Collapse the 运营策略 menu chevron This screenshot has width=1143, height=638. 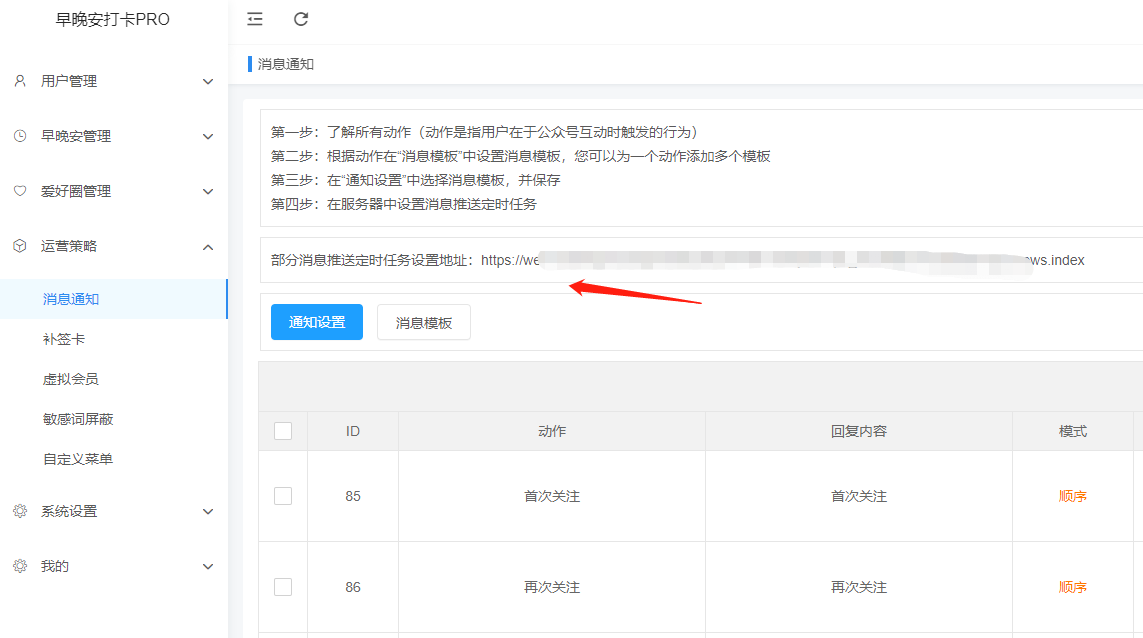[x=208, y=247]
